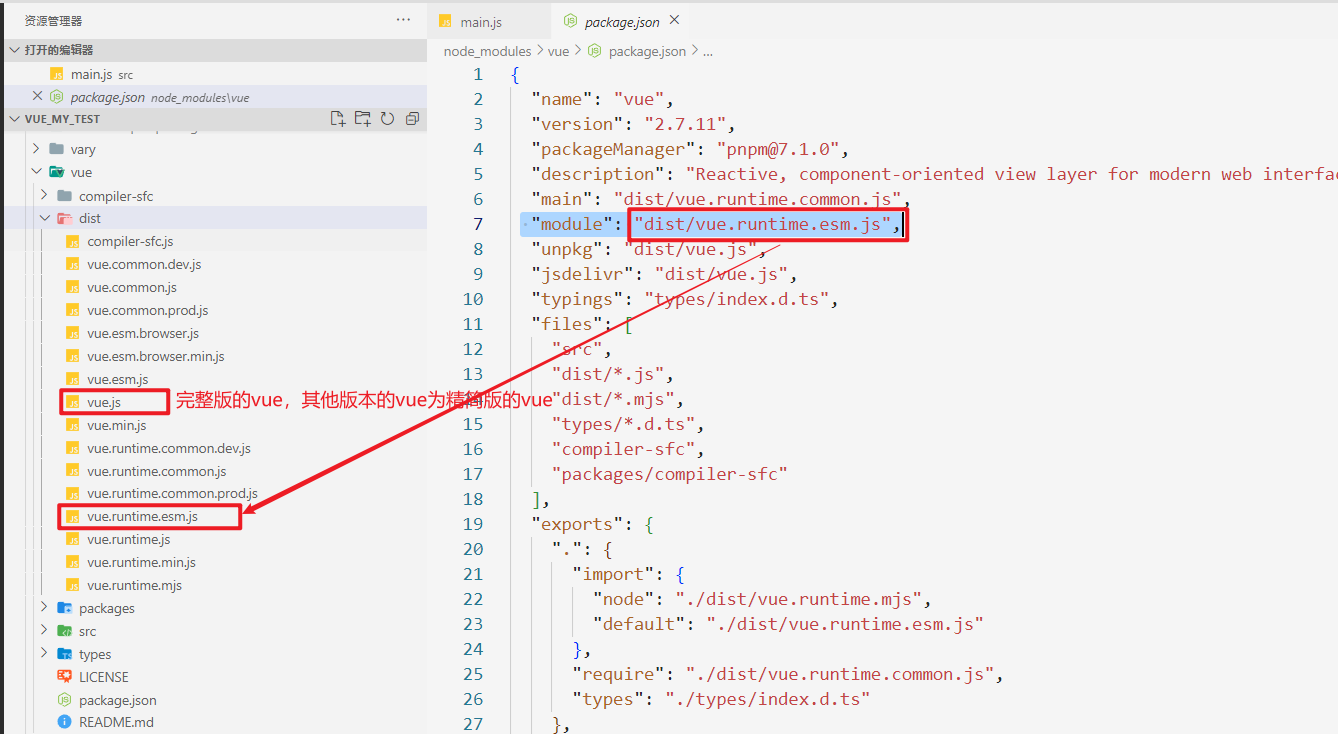Close the package.json editor tab
Screen dimensions: 1338x734
[675, 20]
